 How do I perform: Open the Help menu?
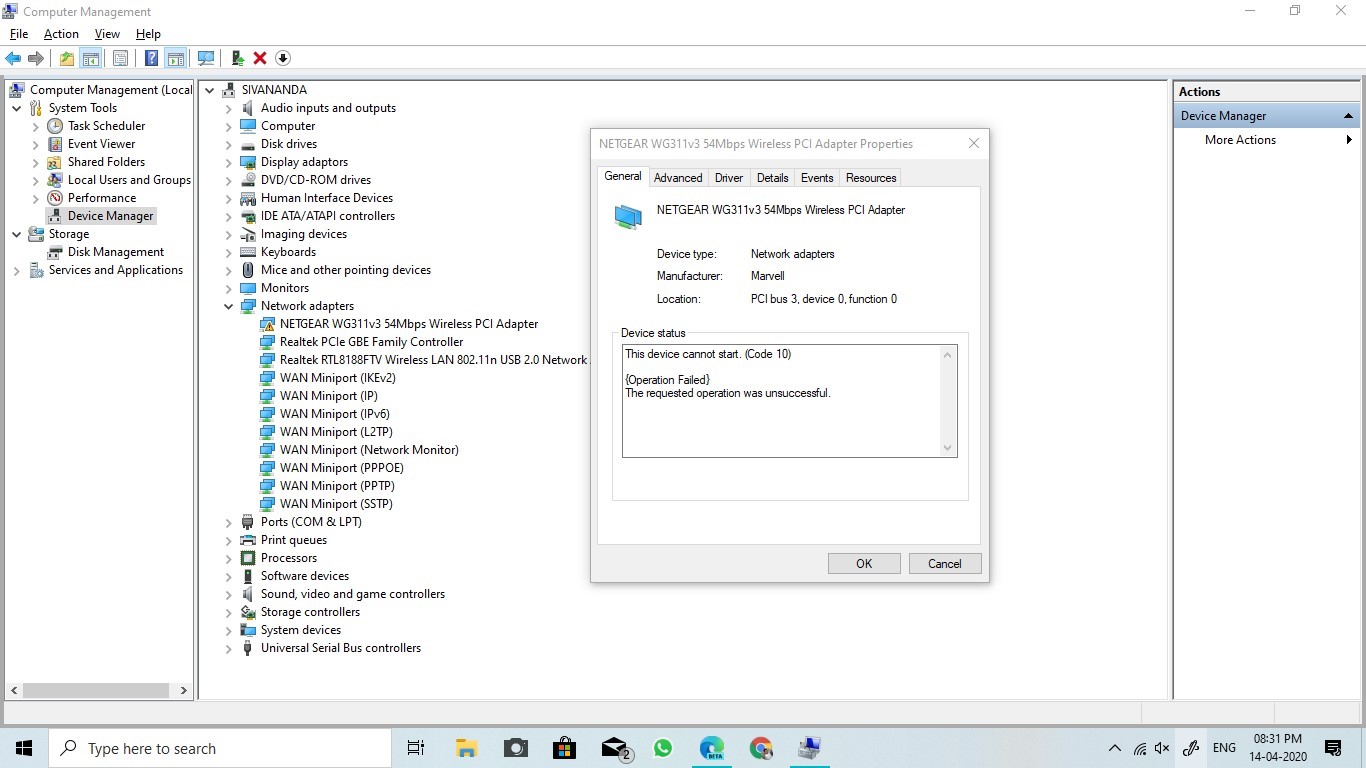[148, 34]
